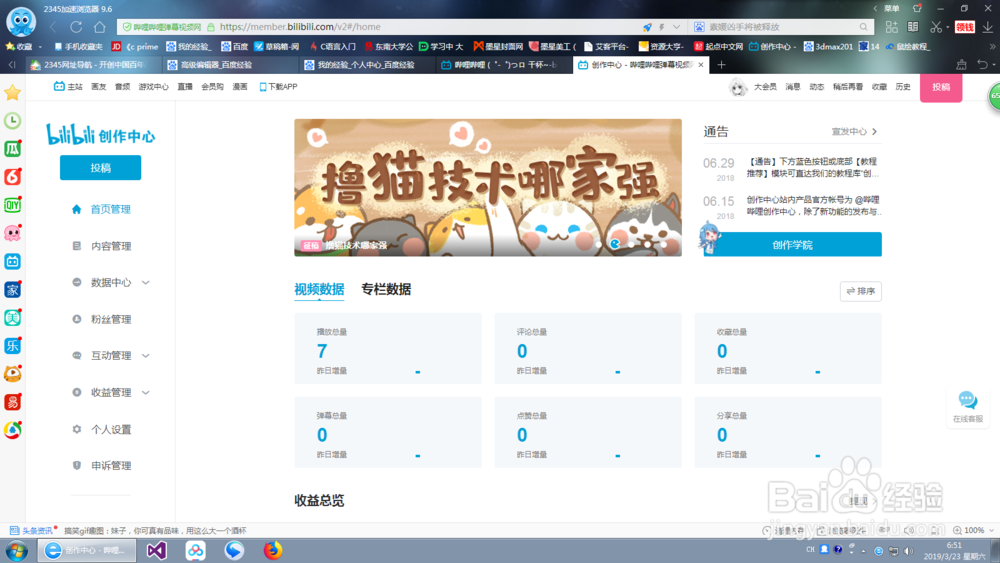
Task: Open the 下载APP link
Action: click(x=278, y=87)
